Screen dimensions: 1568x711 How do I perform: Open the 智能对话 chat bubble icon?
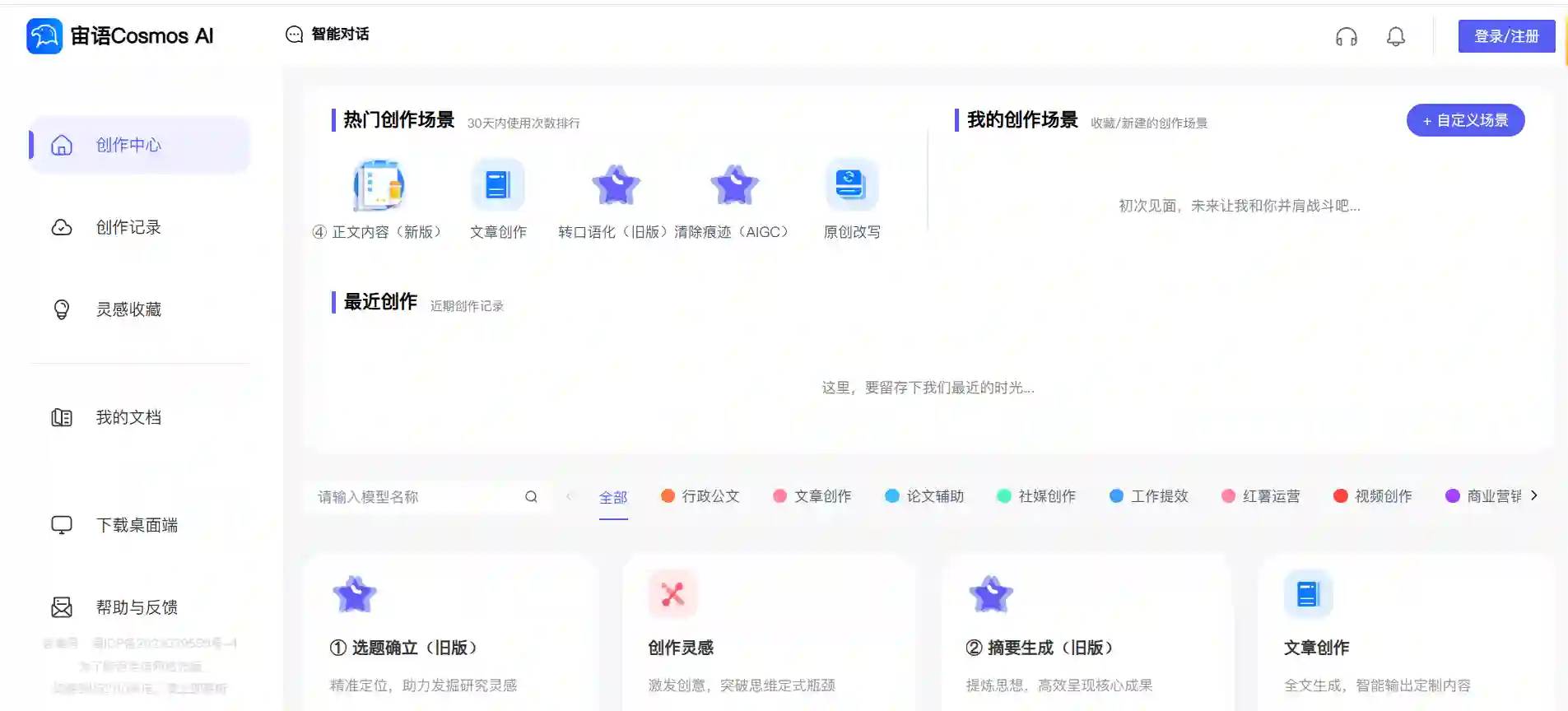click(294, 34)
